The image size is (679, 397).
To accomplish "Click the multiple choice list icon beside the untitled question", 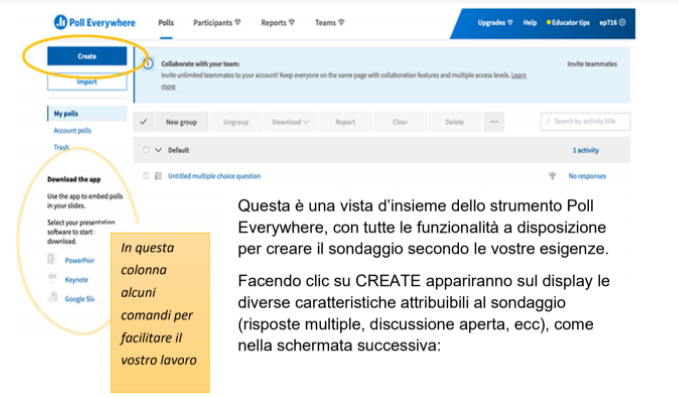I will click(158, 176).
